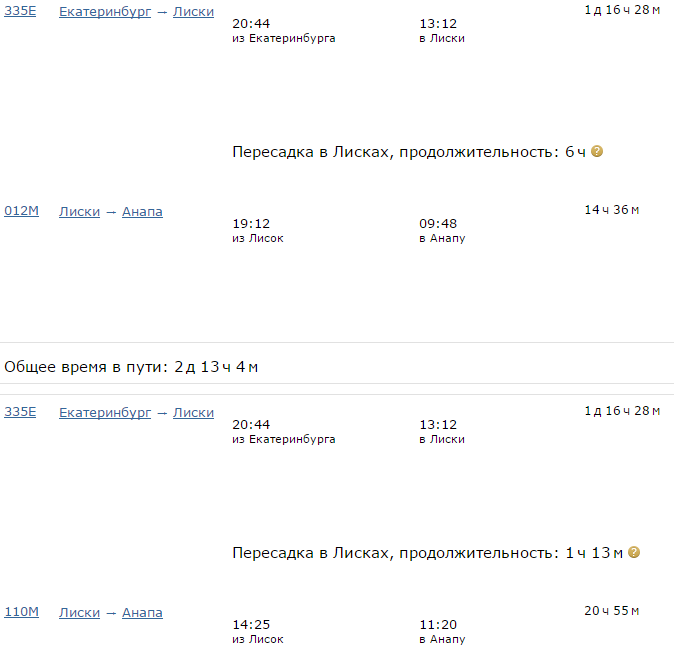Open help icon beside 1 ч 13 м transfer
The image size is (674, 665).
(x=634, y=552)
